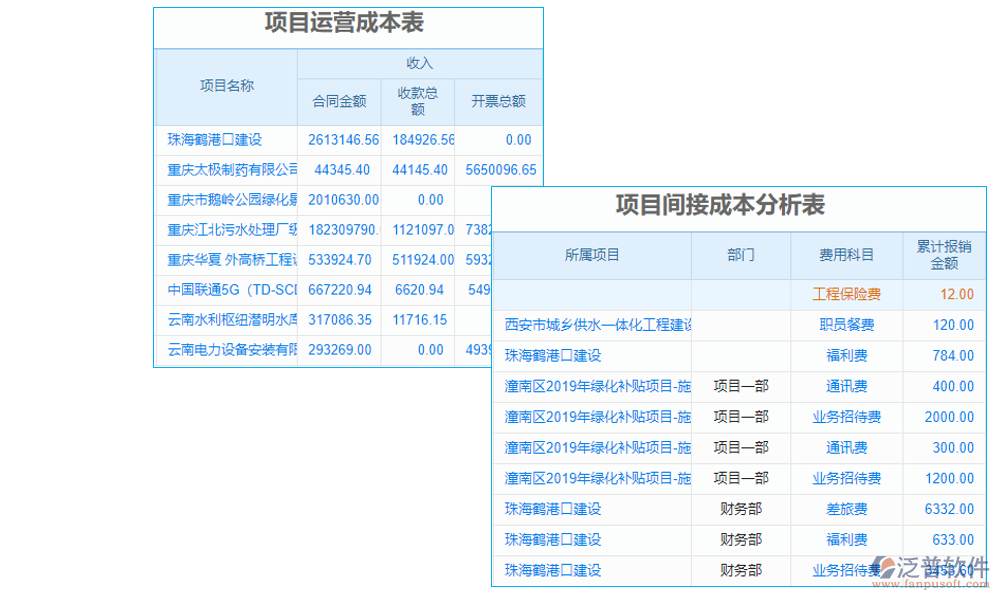Open the 通讯费 expense of 400.00
The width and height of the screenshot is (1000, 600).
pos(846,387)
